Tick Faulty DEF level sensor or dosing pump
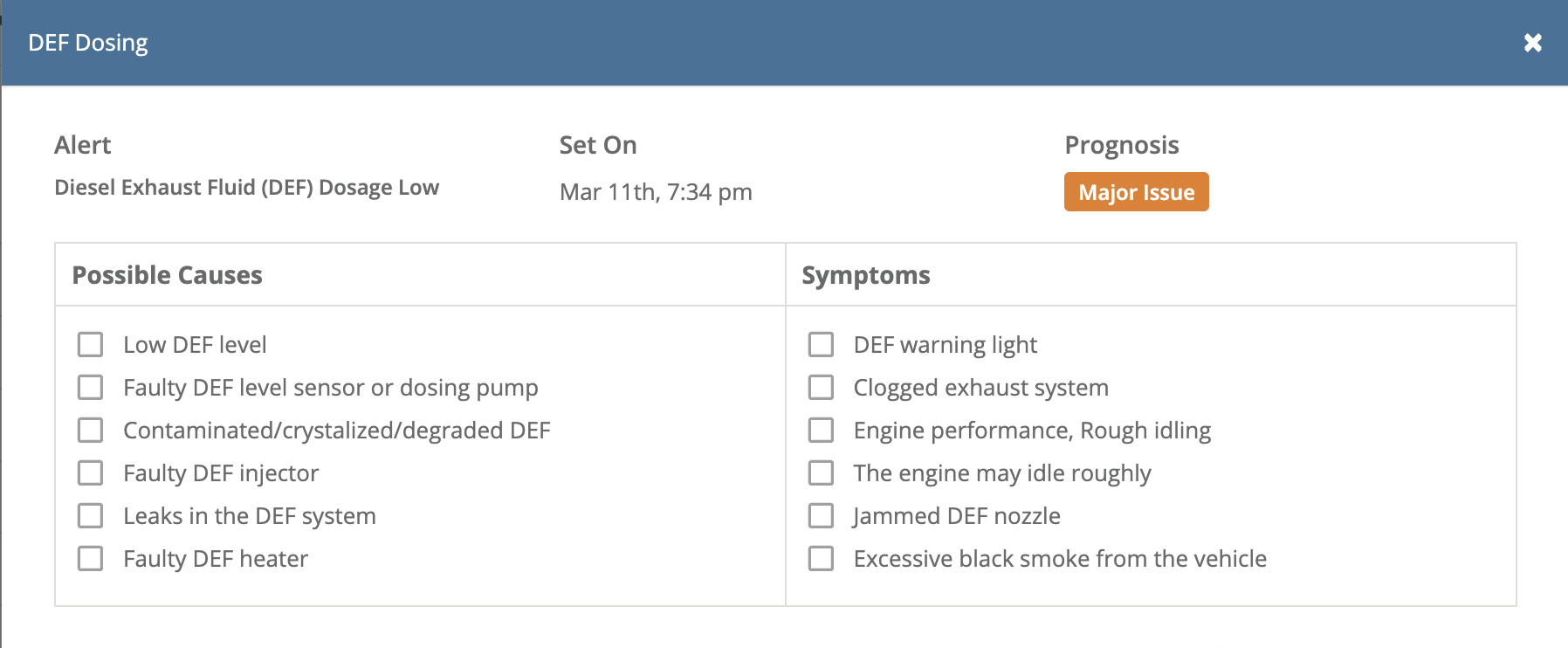The image size is (1568, 648). coord(91,387)
